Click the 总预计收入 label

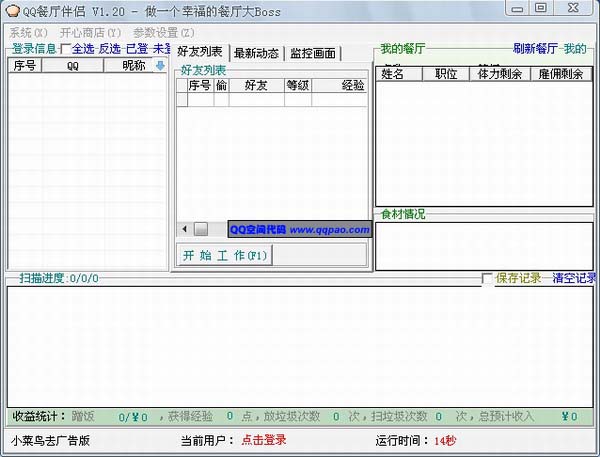tap(506, 416)
